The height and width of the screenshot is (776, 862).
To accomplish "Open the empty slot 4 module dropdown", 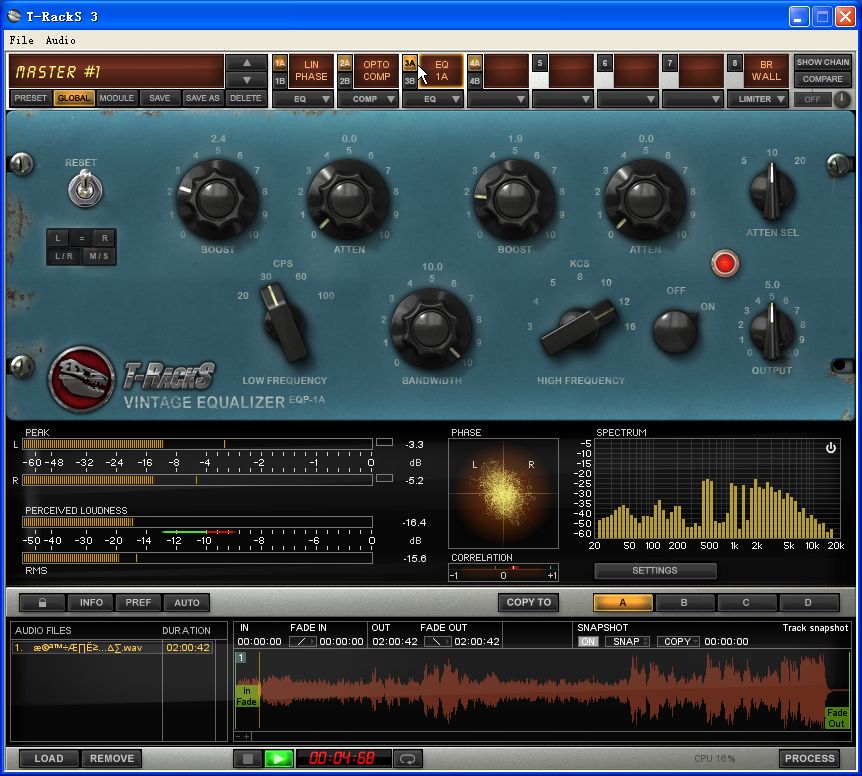I will [x=498, y=99].
